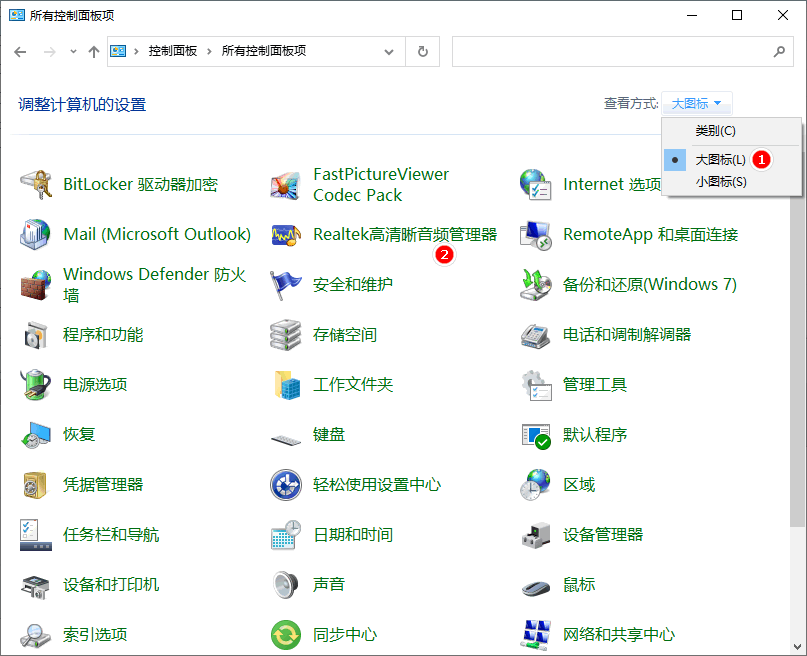
Task: Click the search magnifier icon
Action: click(779, 51)
